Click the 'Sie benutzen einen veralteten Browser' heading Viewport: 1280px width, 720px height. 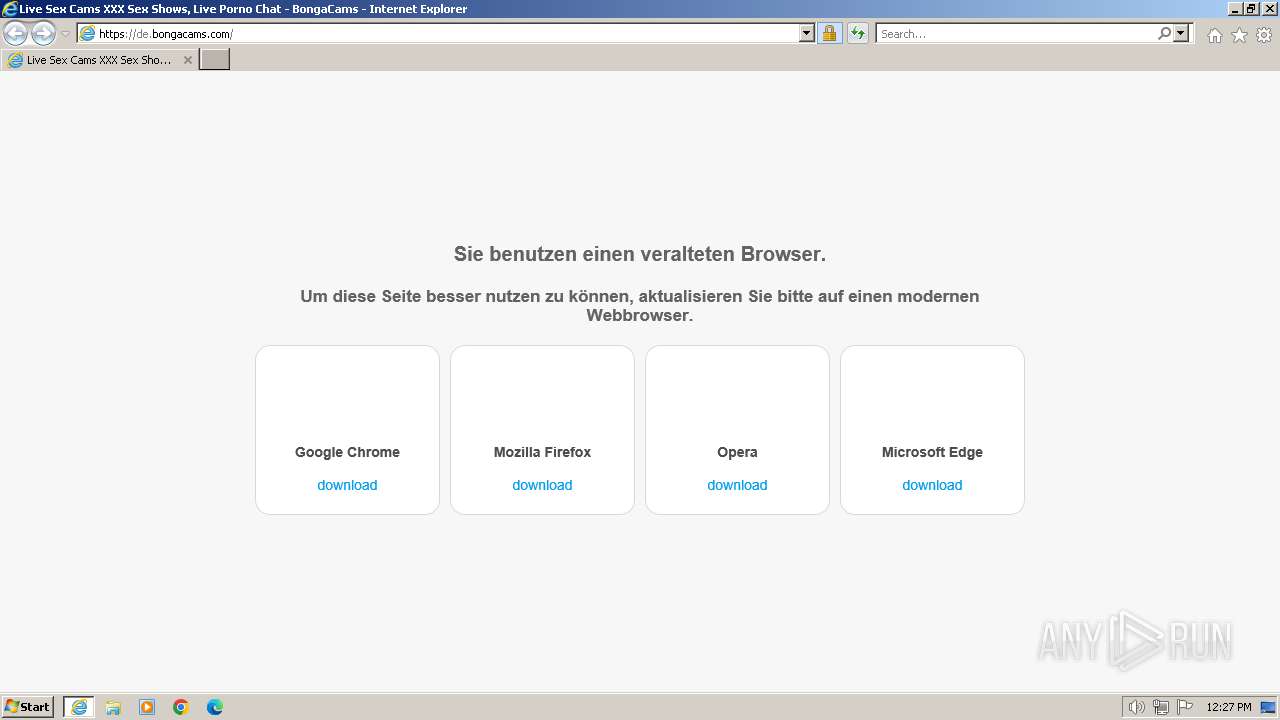pos(640,254)
